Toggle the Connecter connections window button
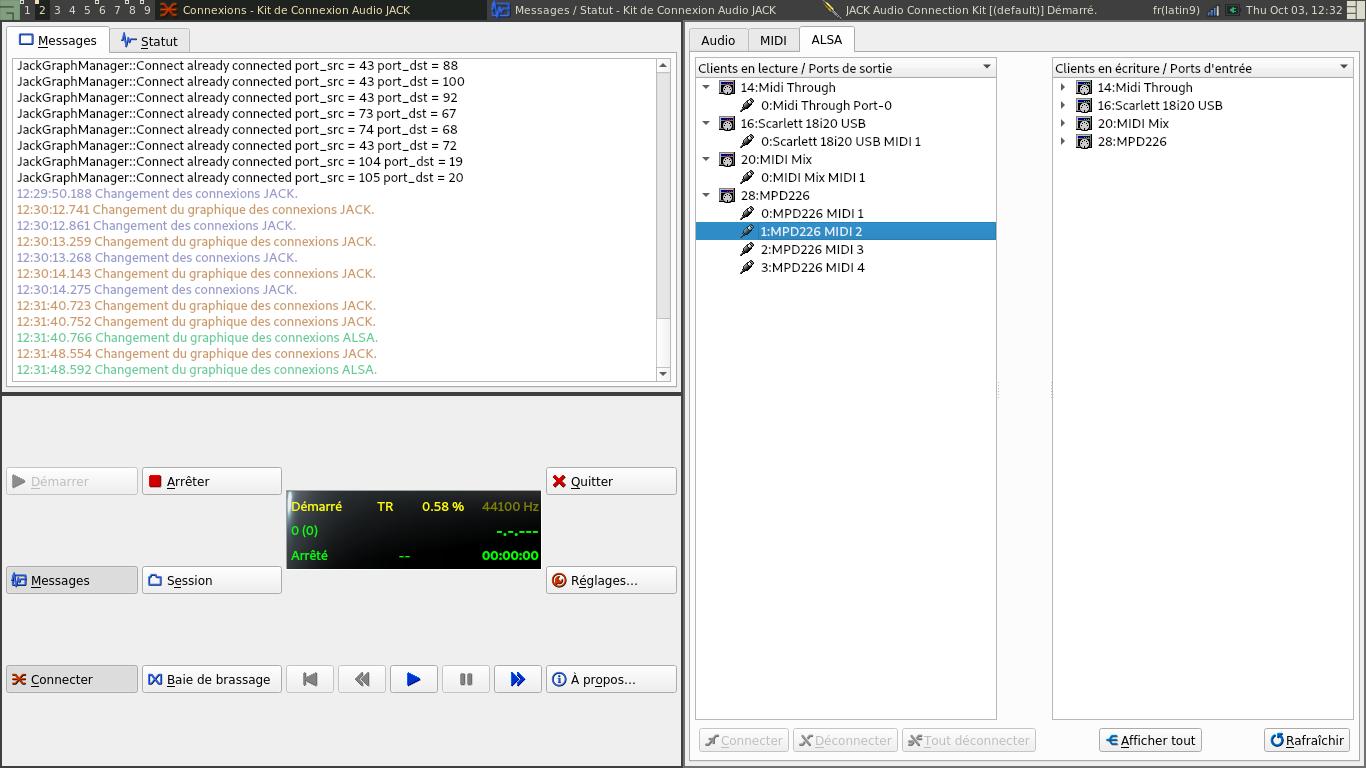The width and height of the screenshot is (1366, 768). (x=72, y=679)
